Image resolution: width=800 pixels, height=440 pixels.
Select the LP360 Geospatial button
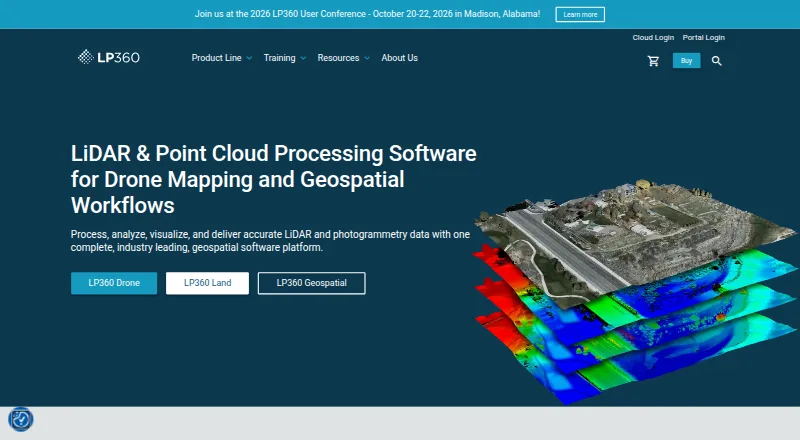click(x=311, y=283)
